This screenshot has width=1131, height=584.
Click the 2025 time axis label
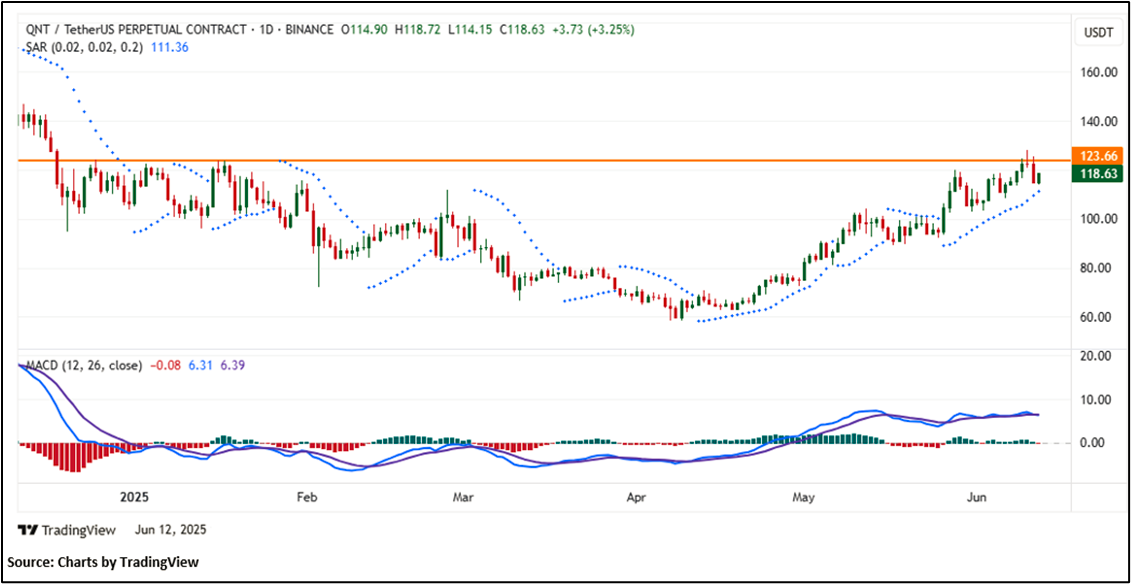pos(134,497)
